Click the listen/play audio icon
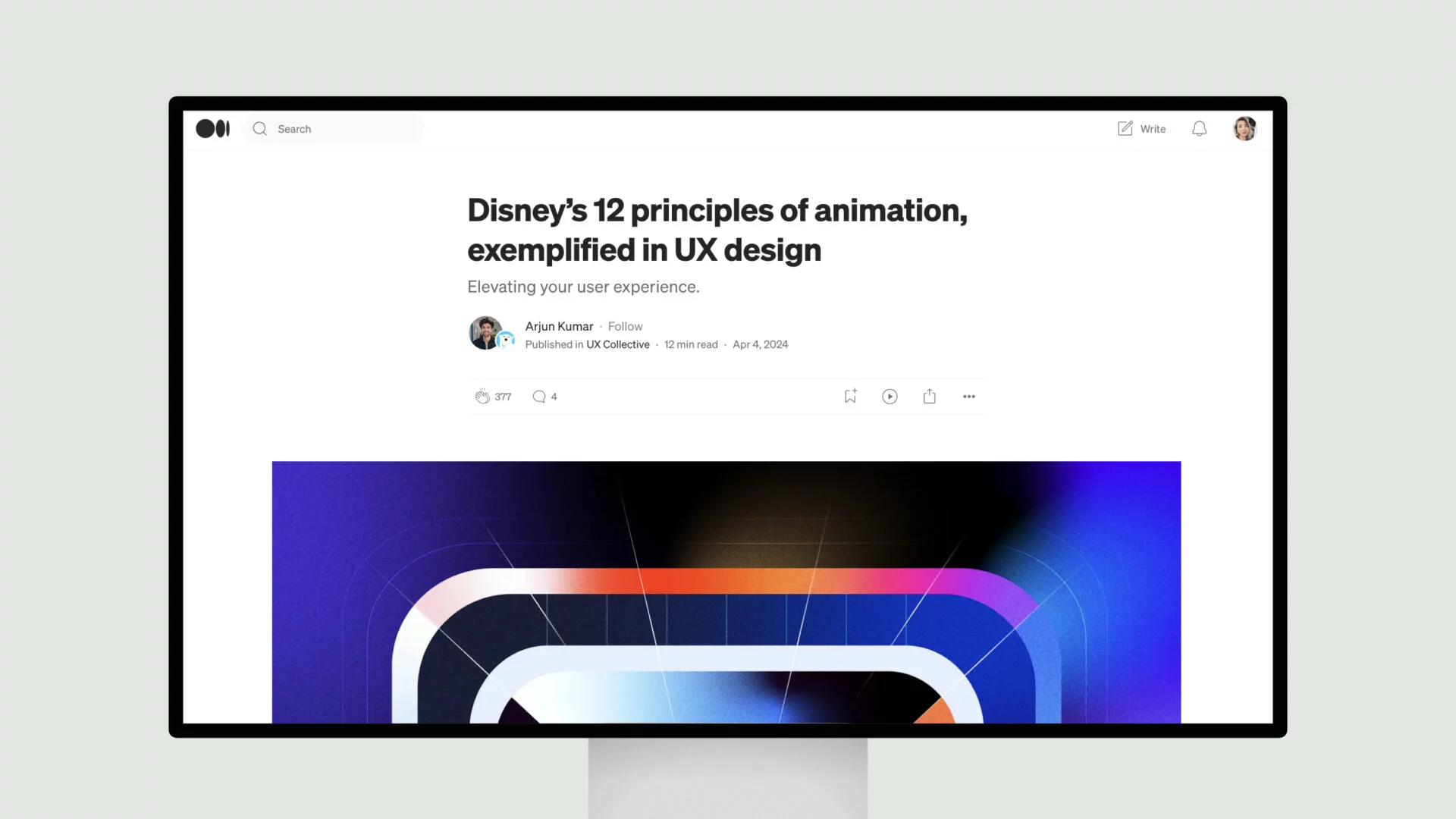This screenshot has width=1456, height=819. pos(890,396)
